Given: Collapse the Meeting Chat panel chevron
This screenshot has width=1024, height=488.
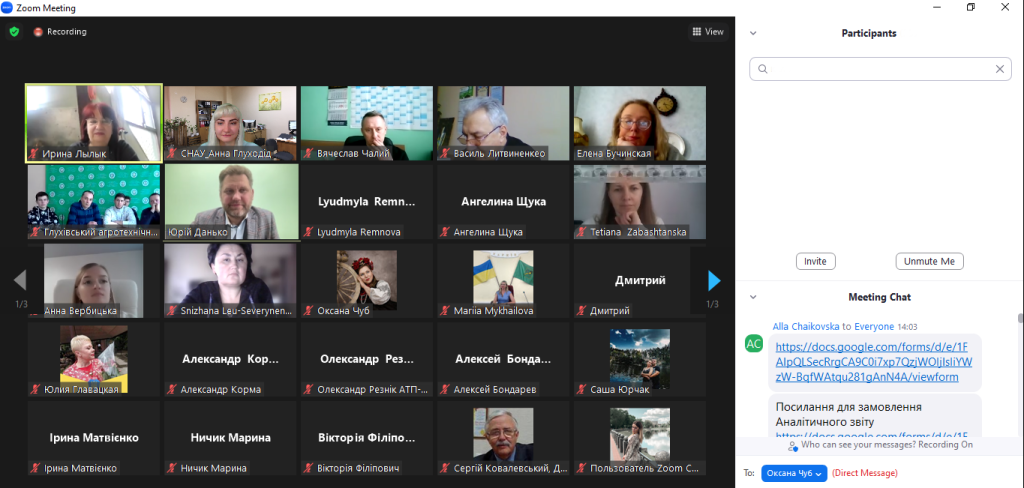Looking at the screenshot, I should [x=753, y=297].
